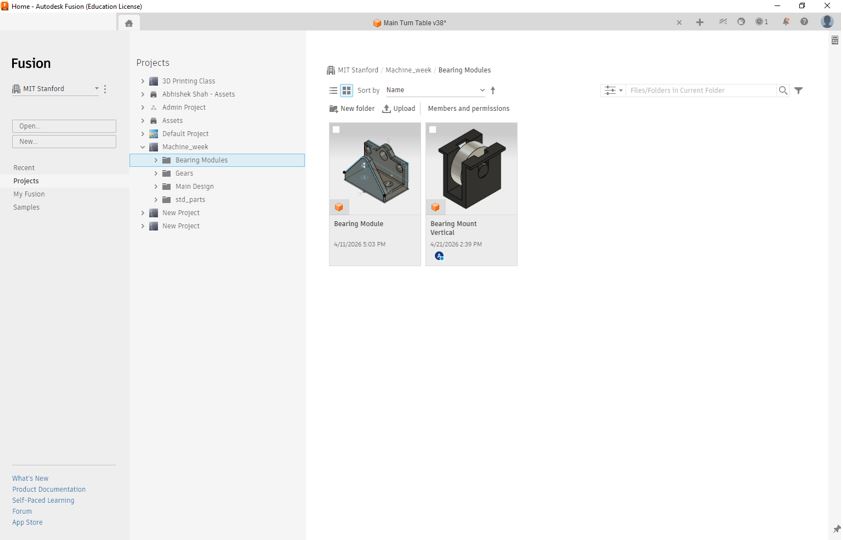The height and width of the screenshot is (540, 843).
Task: Collapse the Machine_week project
Action: pos(142,147)
